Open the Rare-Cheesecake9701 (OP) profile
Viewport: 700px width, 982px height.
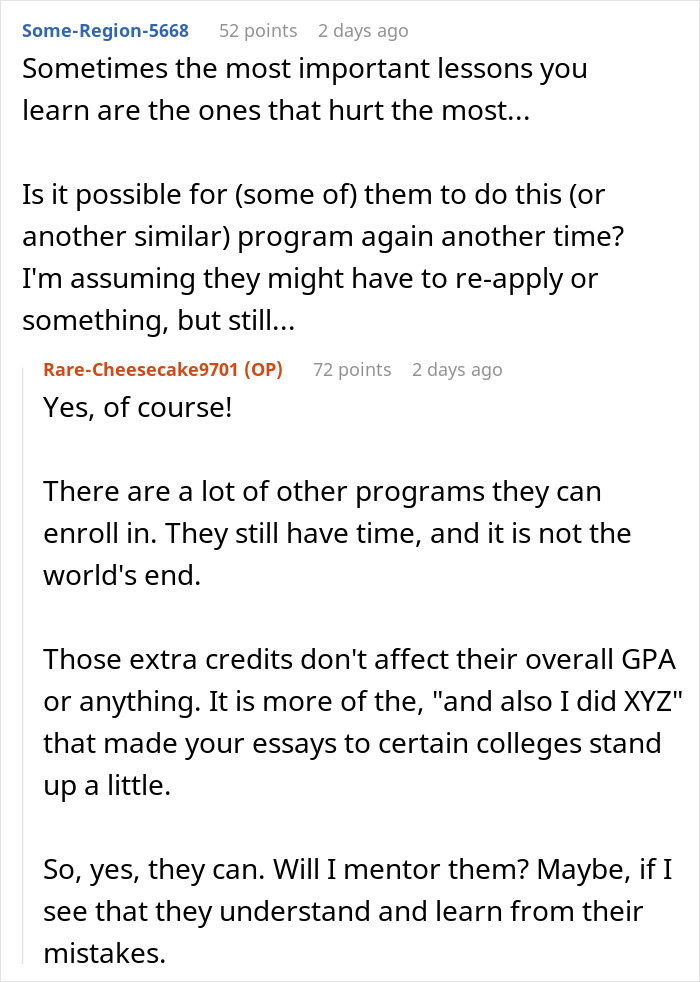163,369
